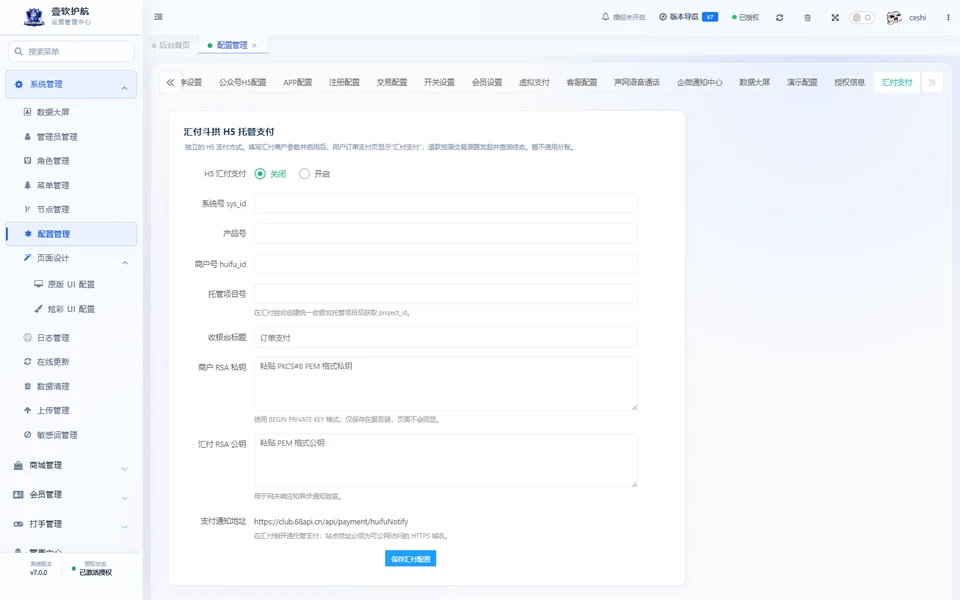
Task: Open 菜单管理 in sidebar
Action: coord(53,186)
